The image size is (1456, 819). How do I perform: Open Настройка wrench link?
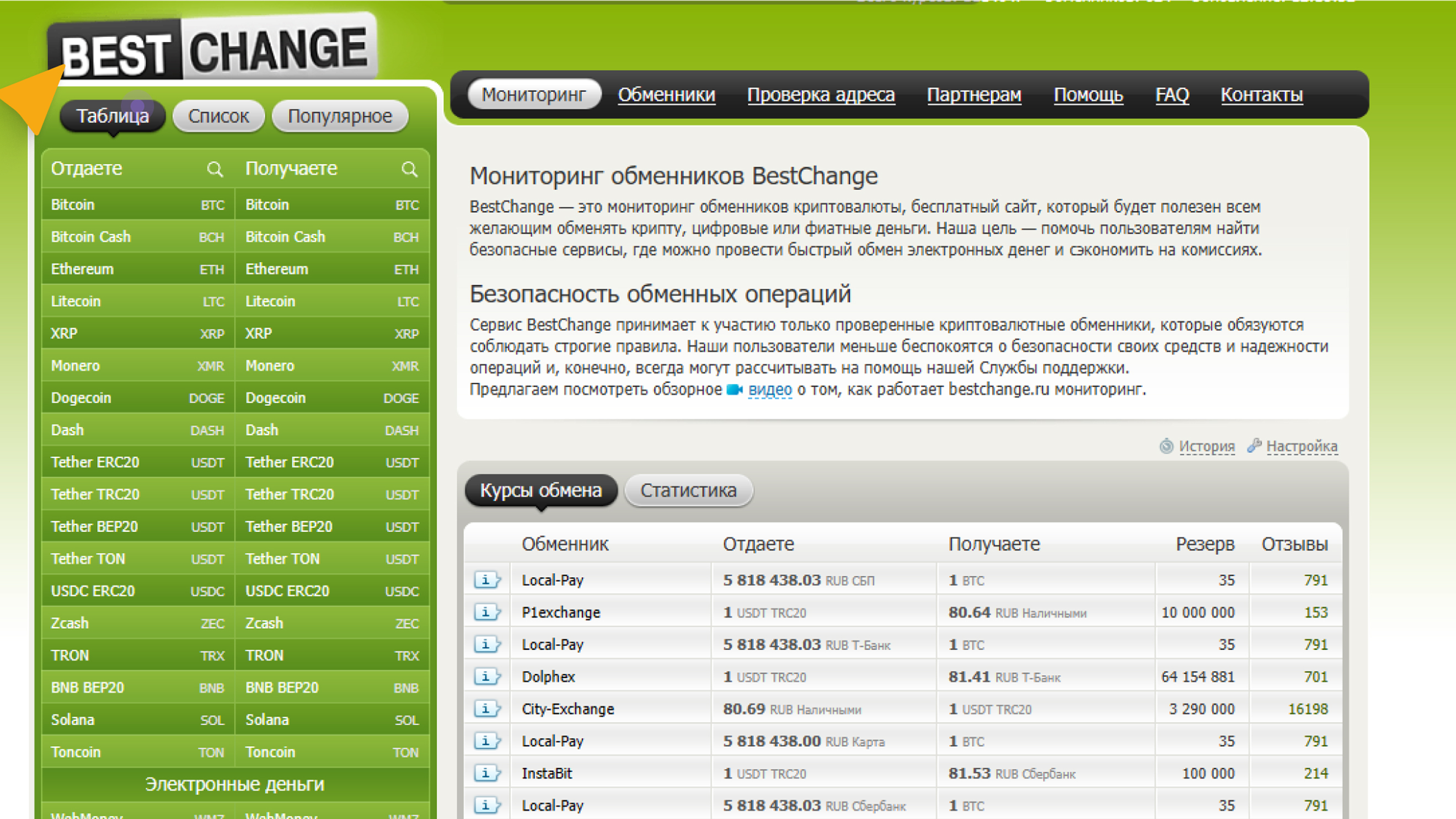1301,447
